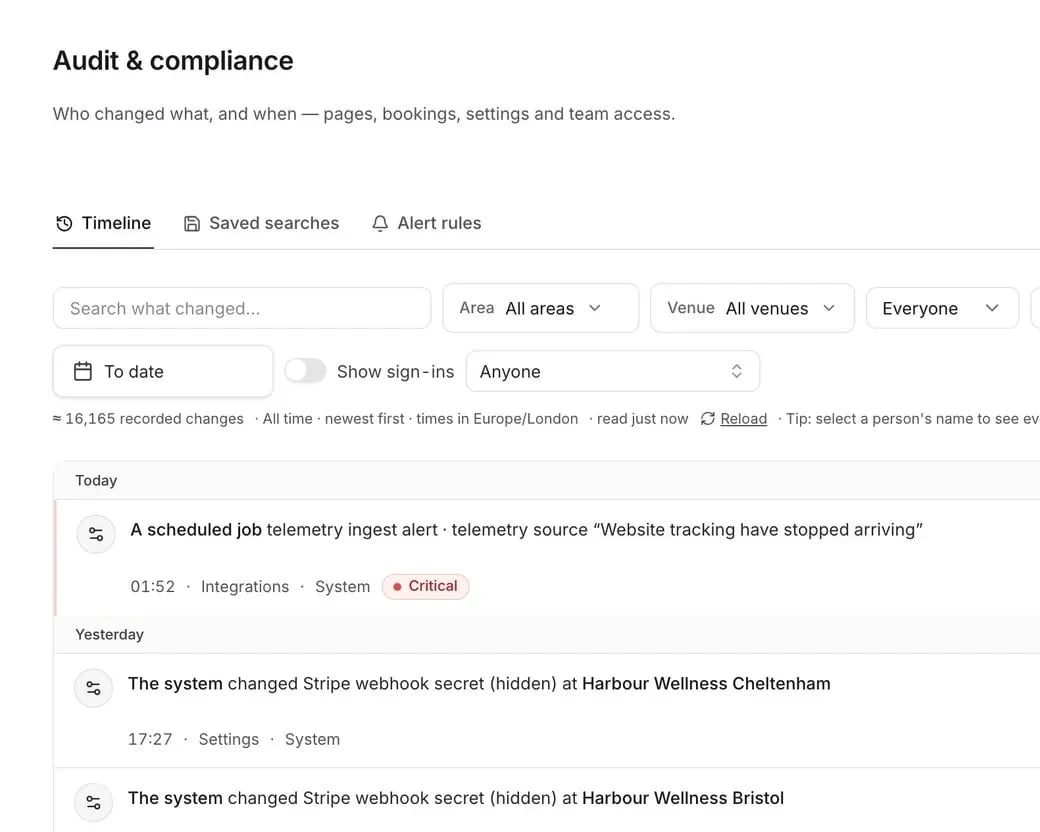Image resolution: width=1040 pixels, height=832 pixels.
Task: Click the Reload link
Action: (744, 419)
